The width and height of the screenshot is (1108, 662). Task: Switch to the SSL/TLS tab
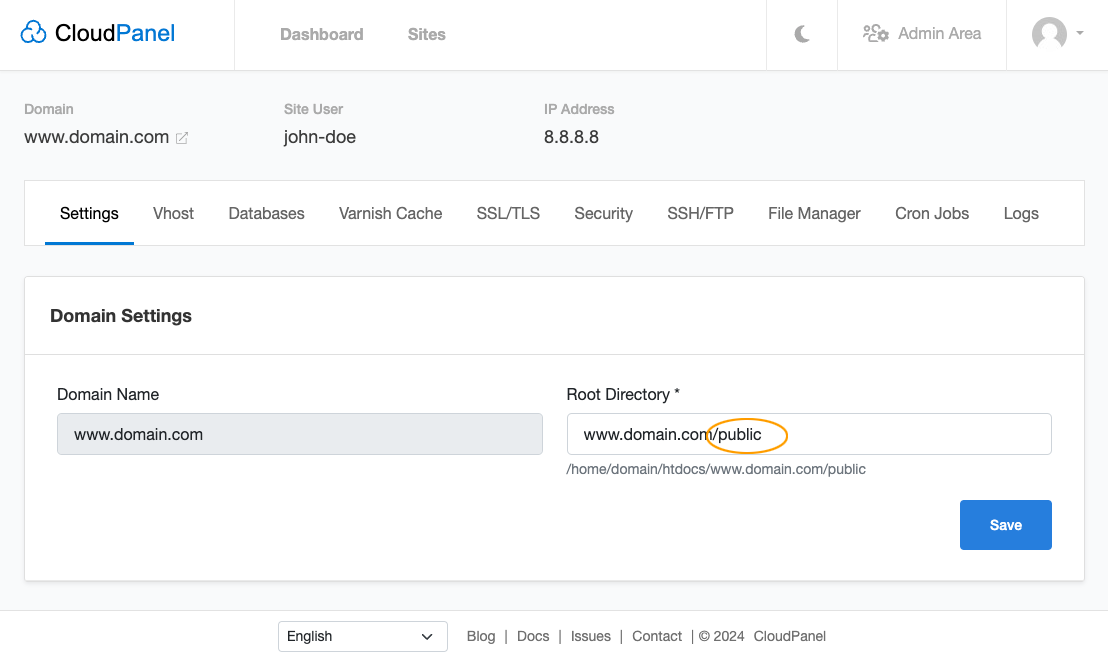[507, 213]
